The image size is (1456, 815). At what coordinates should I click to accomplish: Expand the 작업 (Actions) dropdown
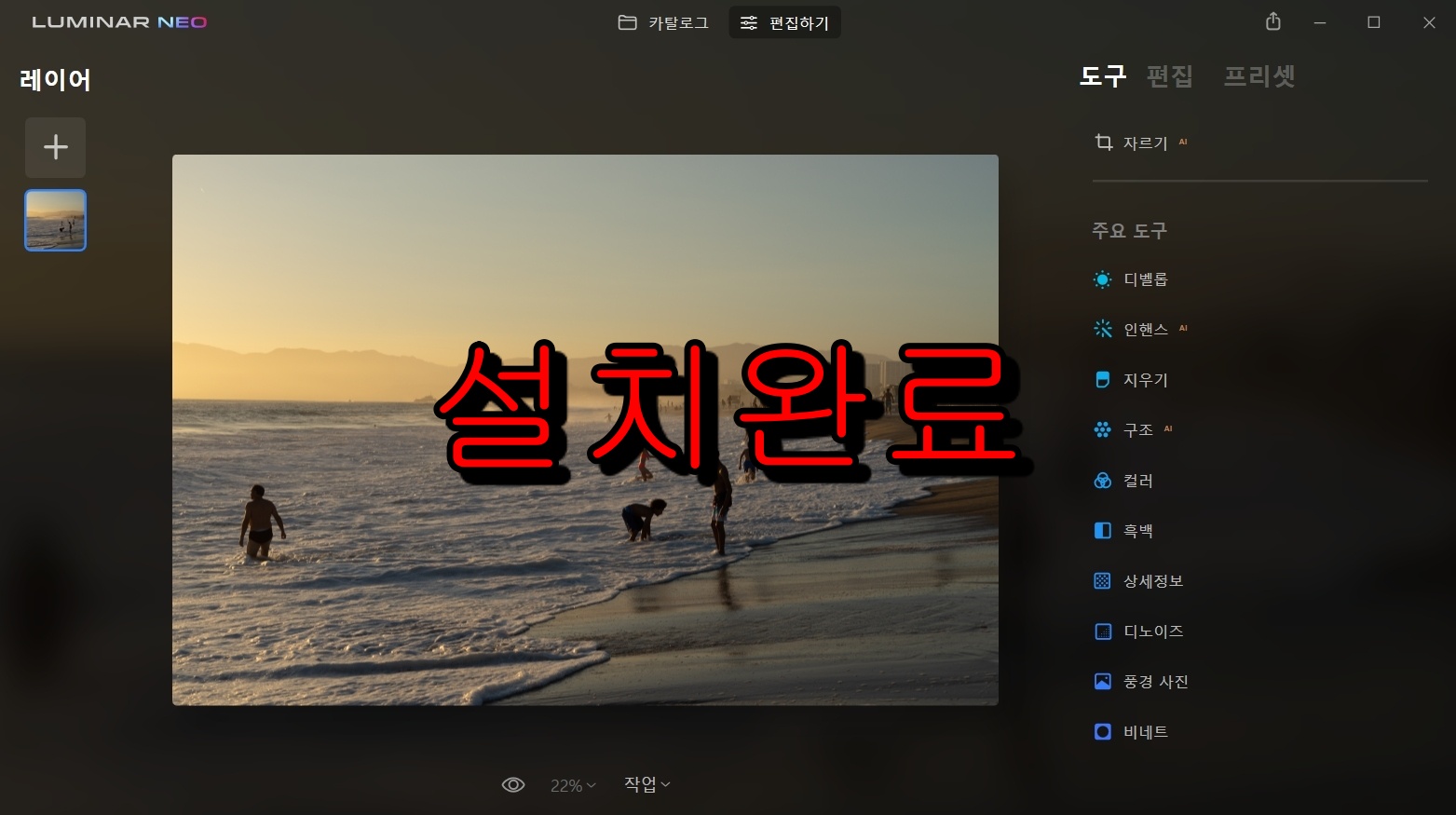(x=646, y=784)
